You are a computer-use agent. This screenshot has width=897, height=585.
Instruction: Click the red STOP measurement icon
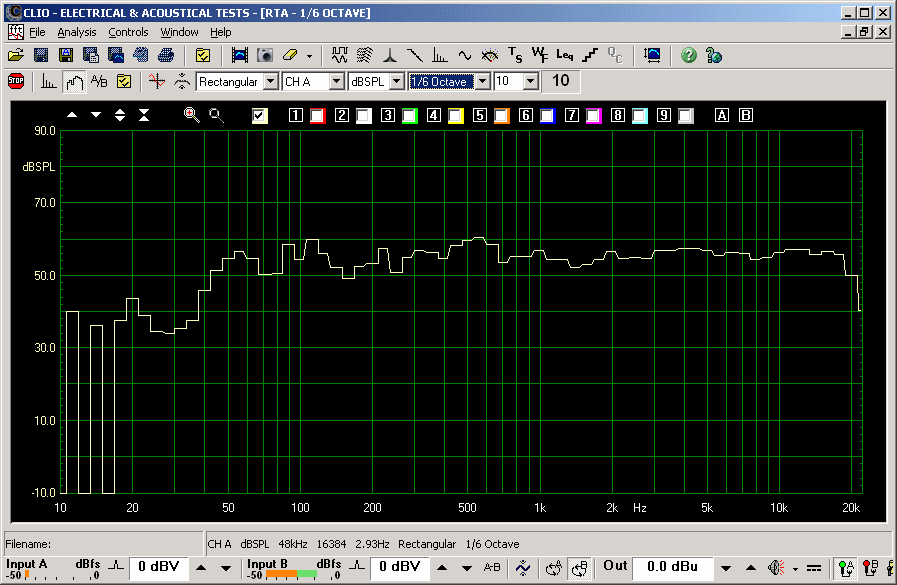[x=16, y=81]
